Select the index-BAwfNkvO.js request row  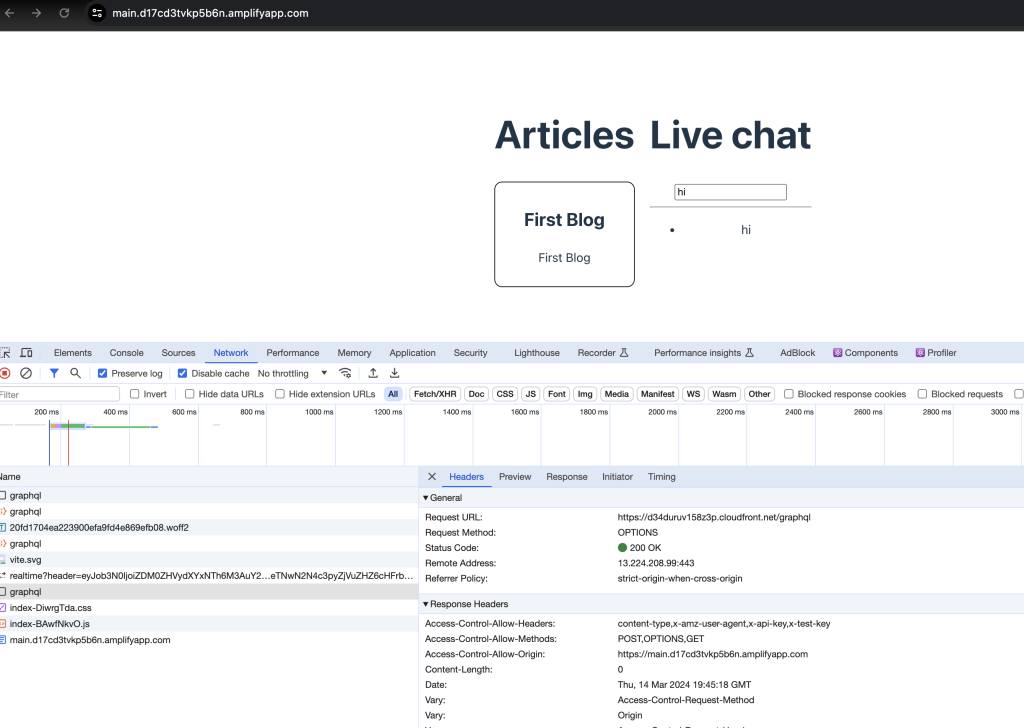point(209,624)
